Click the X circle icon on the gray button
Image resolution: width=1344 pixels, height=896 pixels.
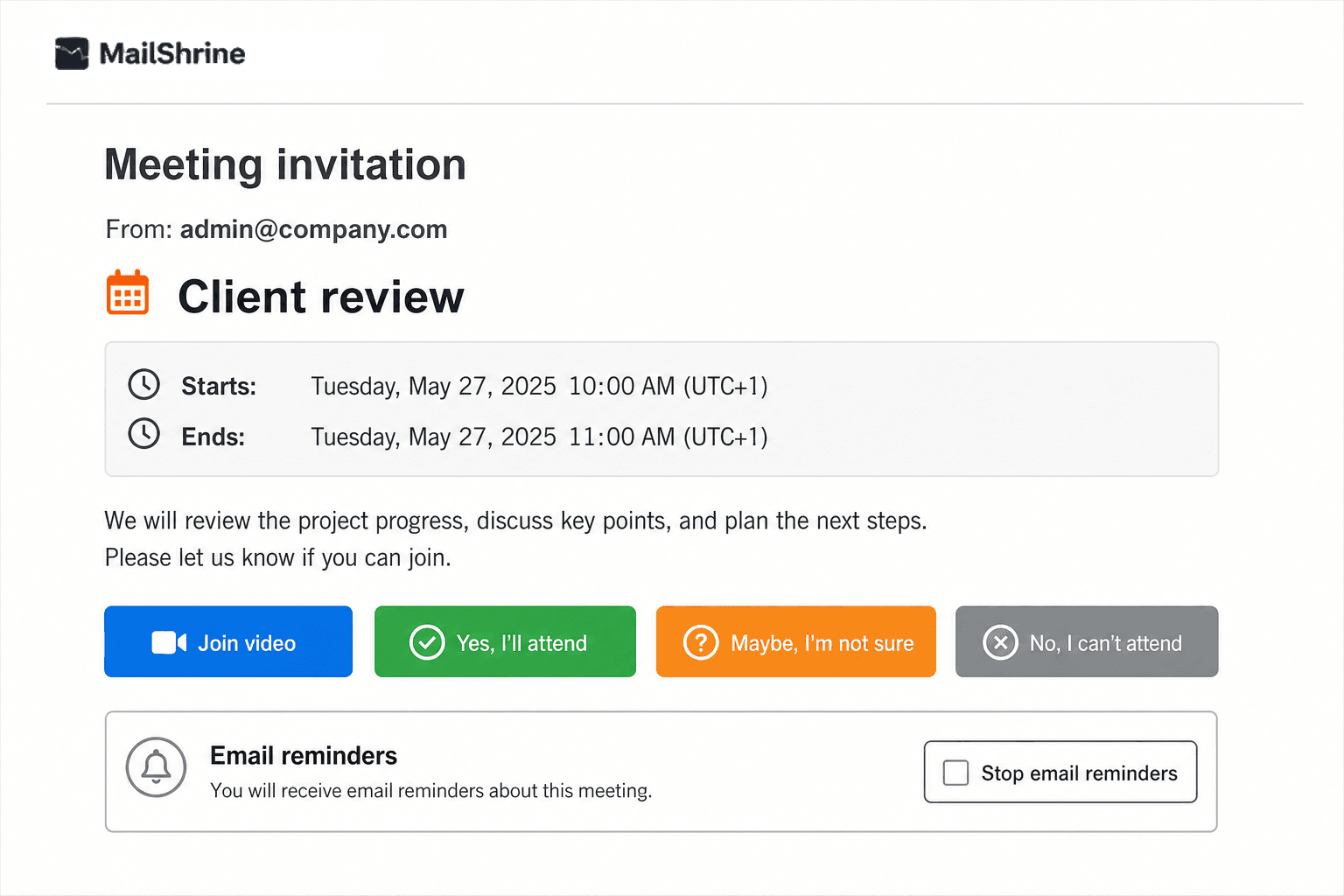point(1000,642)
